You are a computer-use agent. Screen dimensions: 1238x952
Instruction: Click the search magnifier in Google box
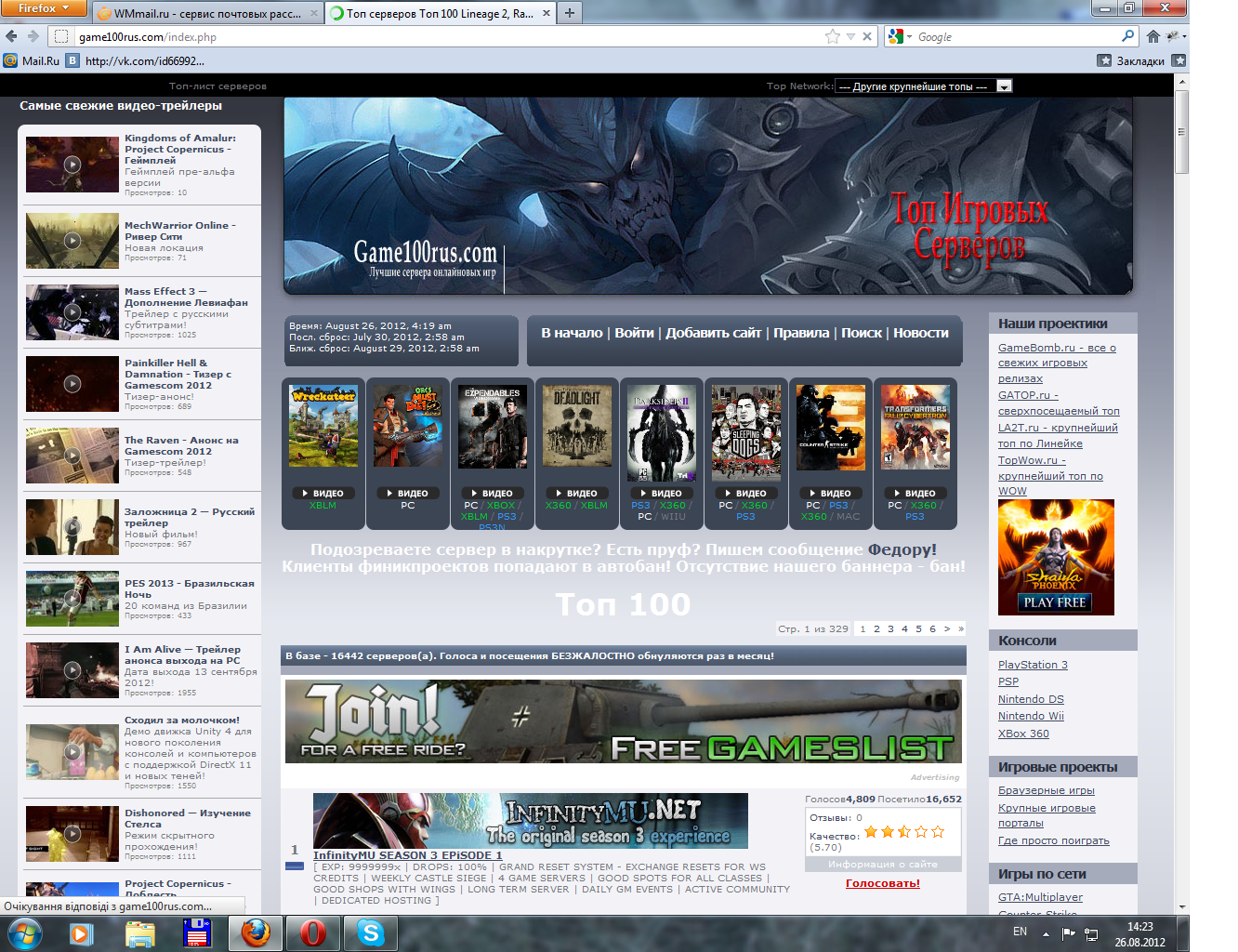point(1127,36)
